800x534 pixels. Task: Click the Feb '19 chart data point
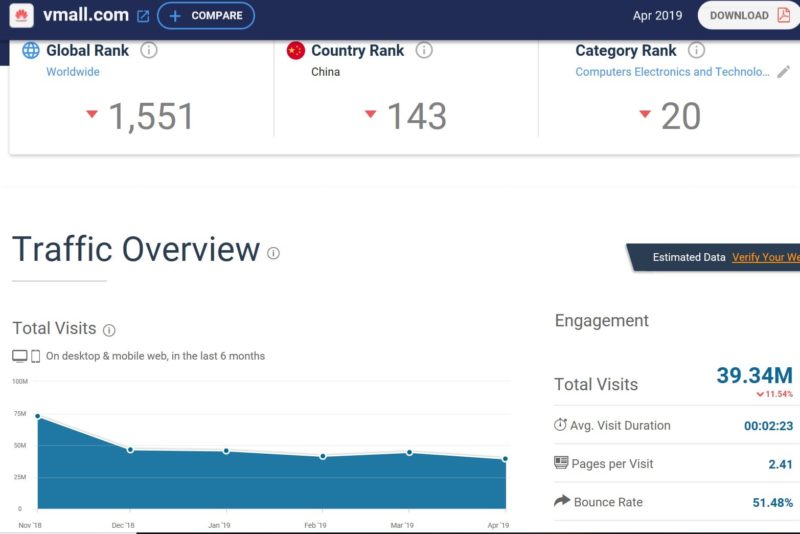click(x=323, y=456)
